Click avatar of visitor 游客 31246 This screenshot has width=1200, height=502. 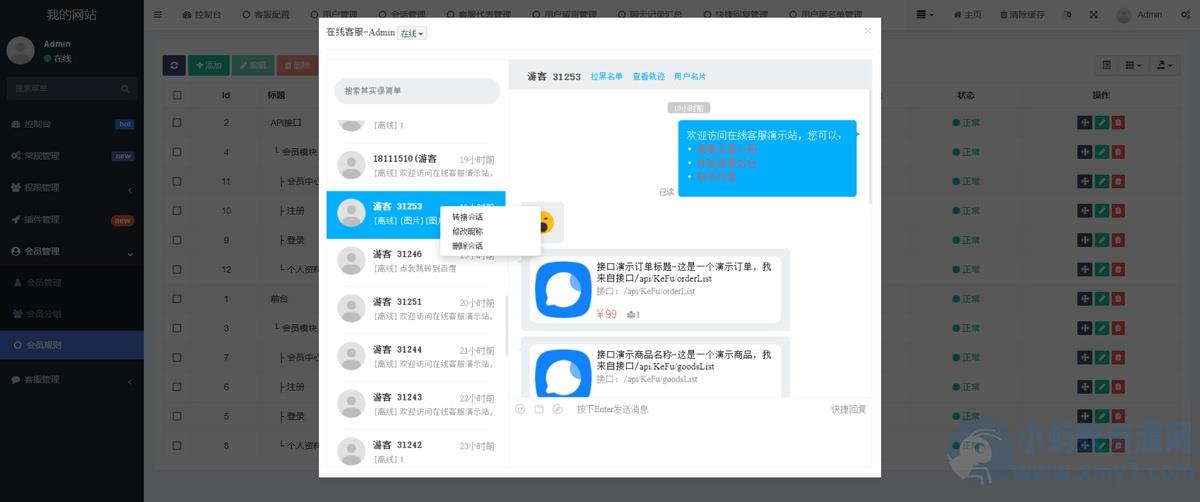tap(351, 261)
